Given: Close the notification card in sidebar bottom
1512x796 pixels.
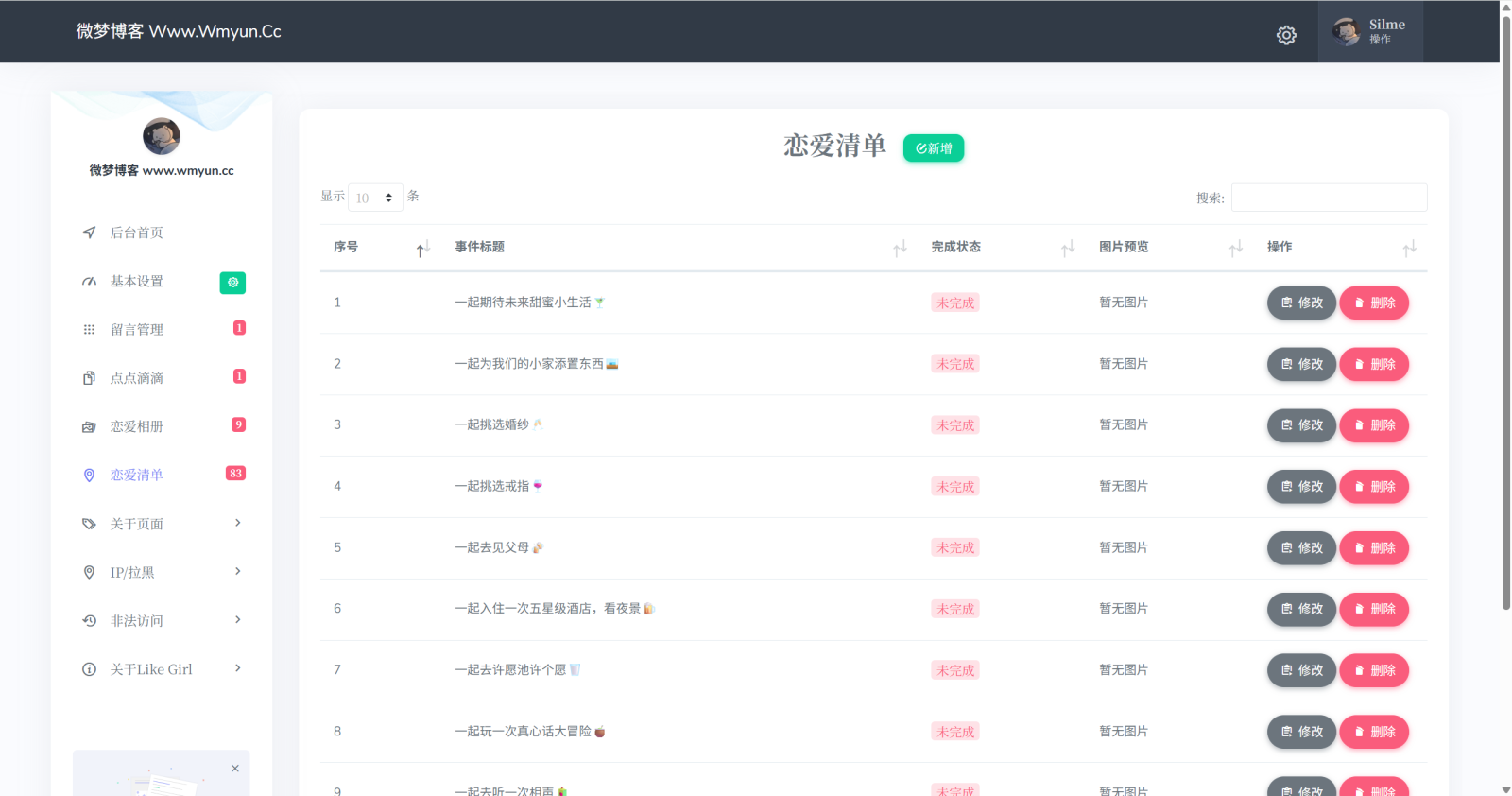Looking at the screenshot, I should pos(235,769).
